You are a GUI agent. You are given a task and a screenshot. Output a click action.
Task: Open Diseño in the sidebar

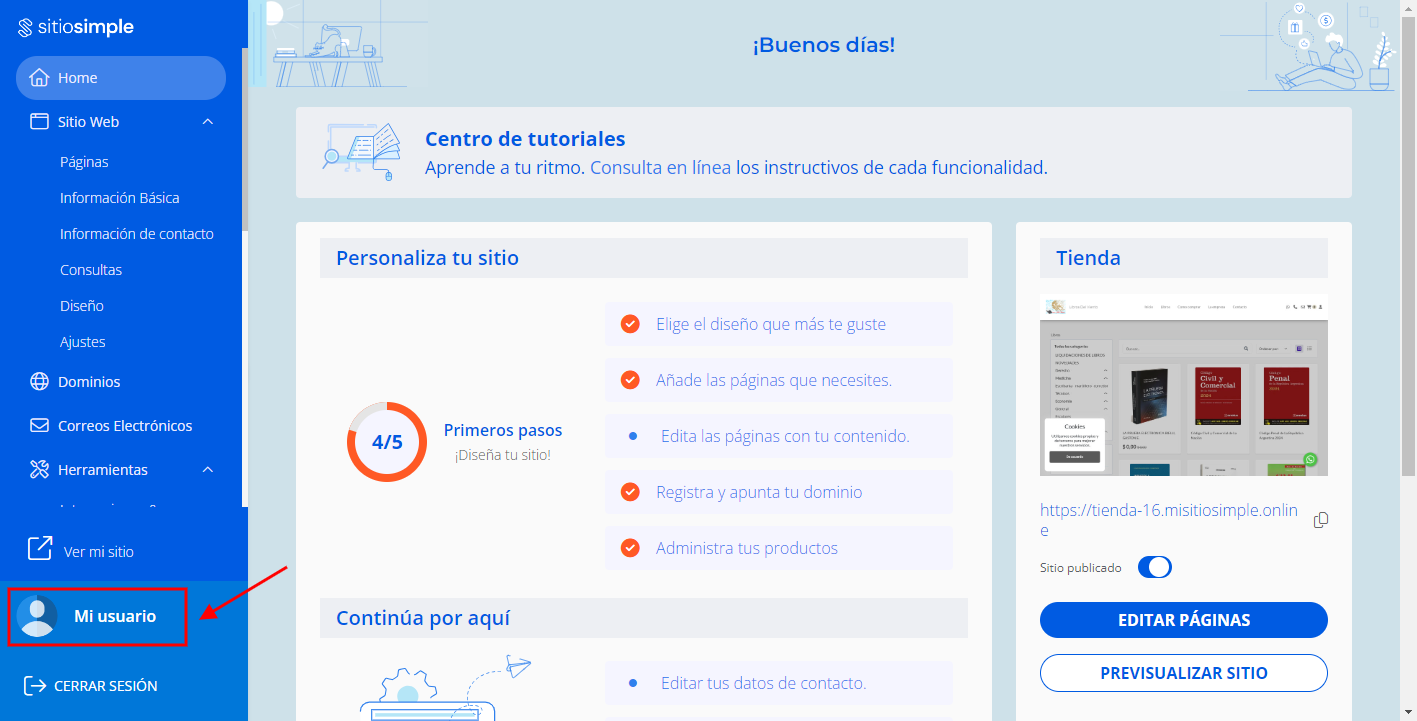click(x=82, y=306)
